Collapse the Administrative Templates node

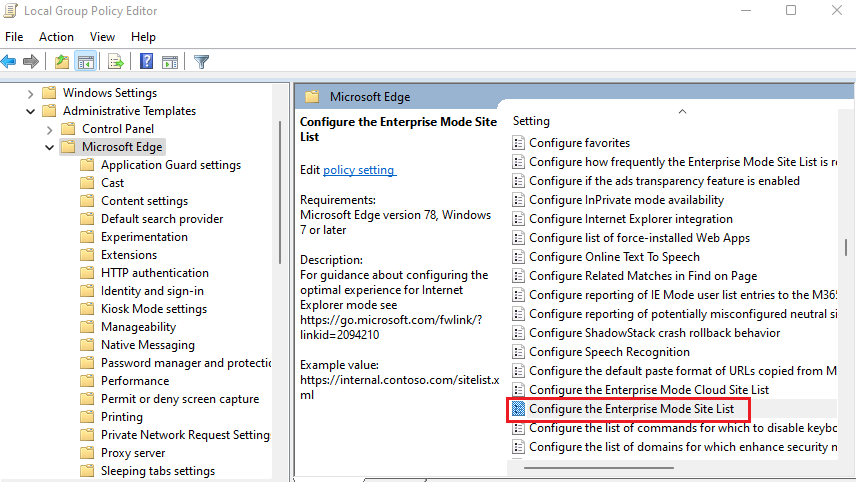point(31,111)
